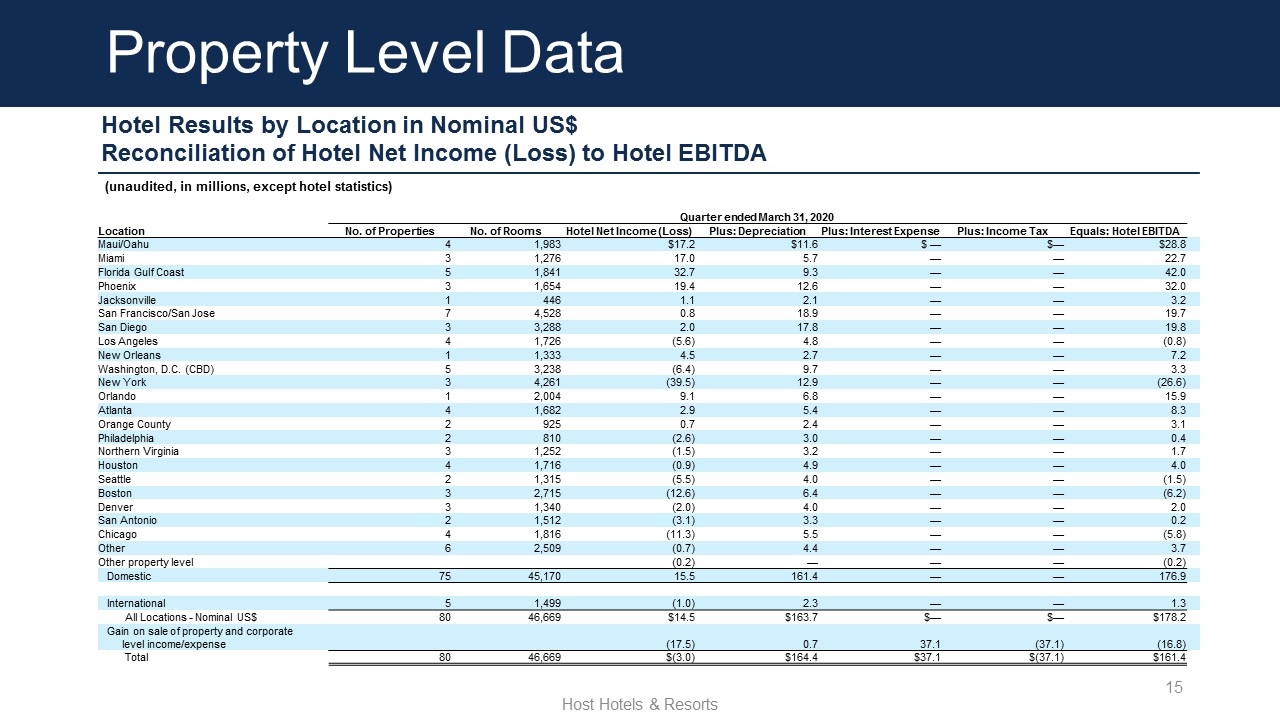Select the Total interest expense value '$37.1'
The height and width of the screenshot is (720, 1280).
(x=927, y=658)
